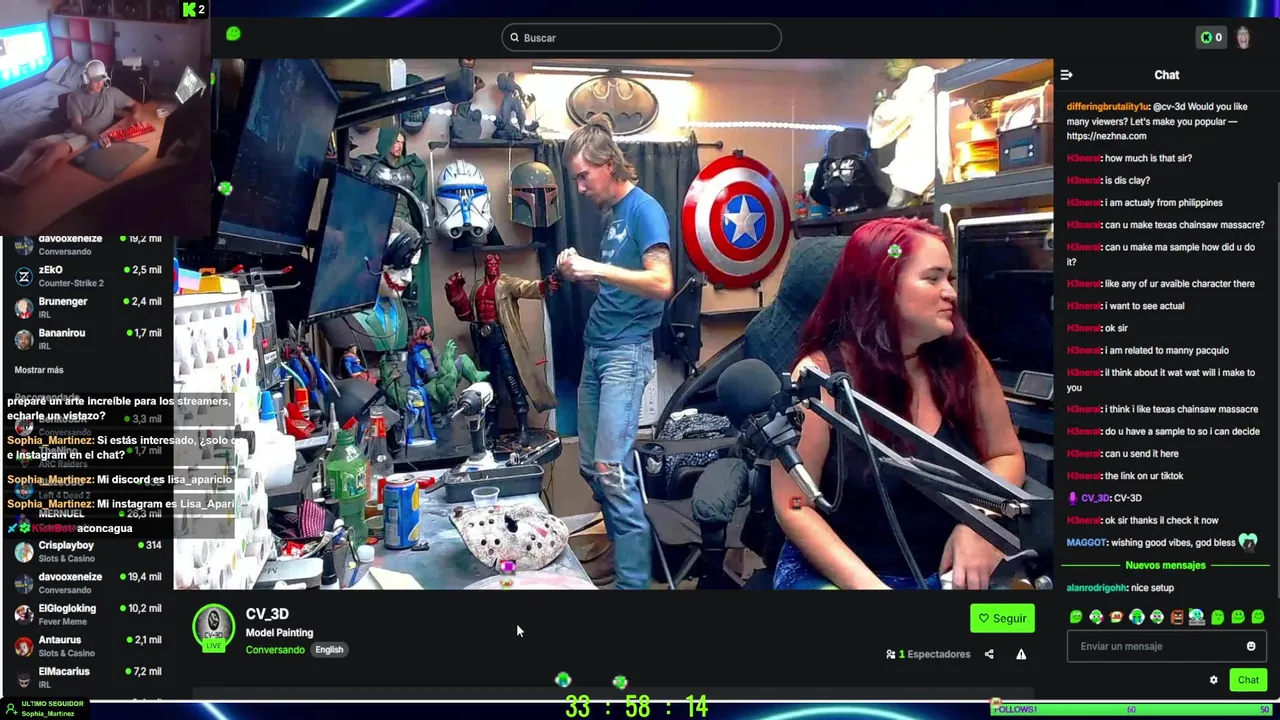
Task: Click the green Chat send button
Action: click(1248, 680)
